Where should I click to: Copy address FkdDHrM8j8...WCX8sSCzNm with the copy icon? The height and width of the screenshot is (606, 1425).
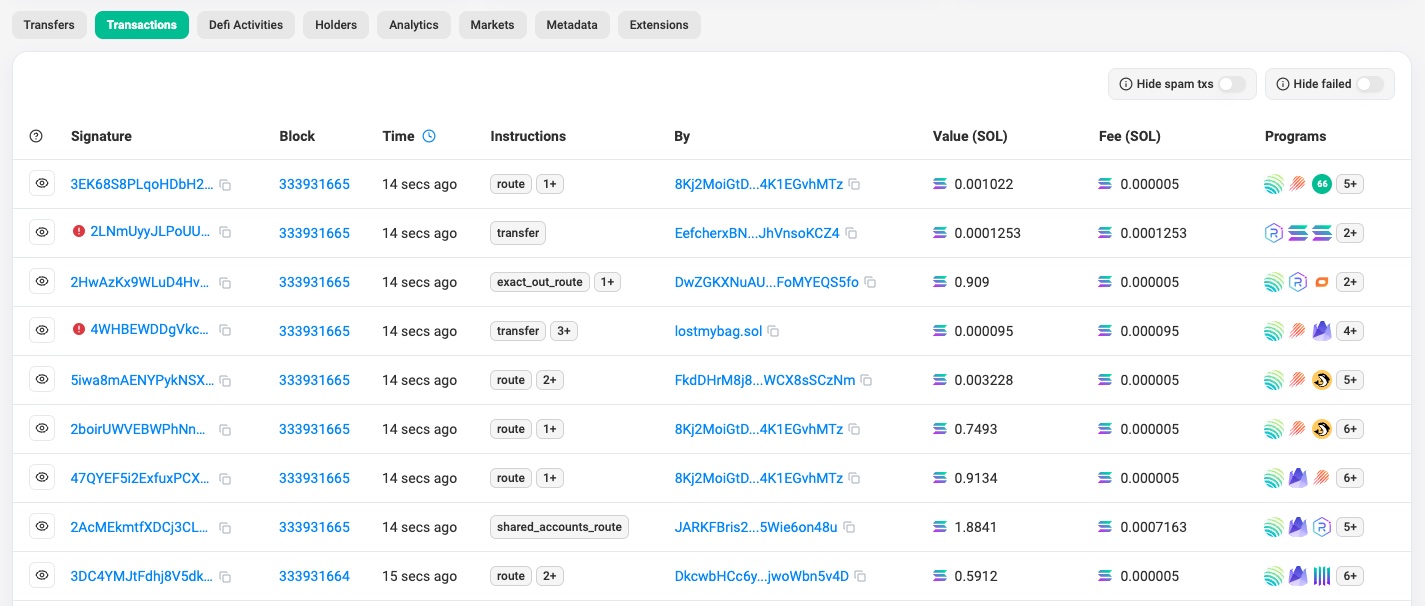point(867,381)
